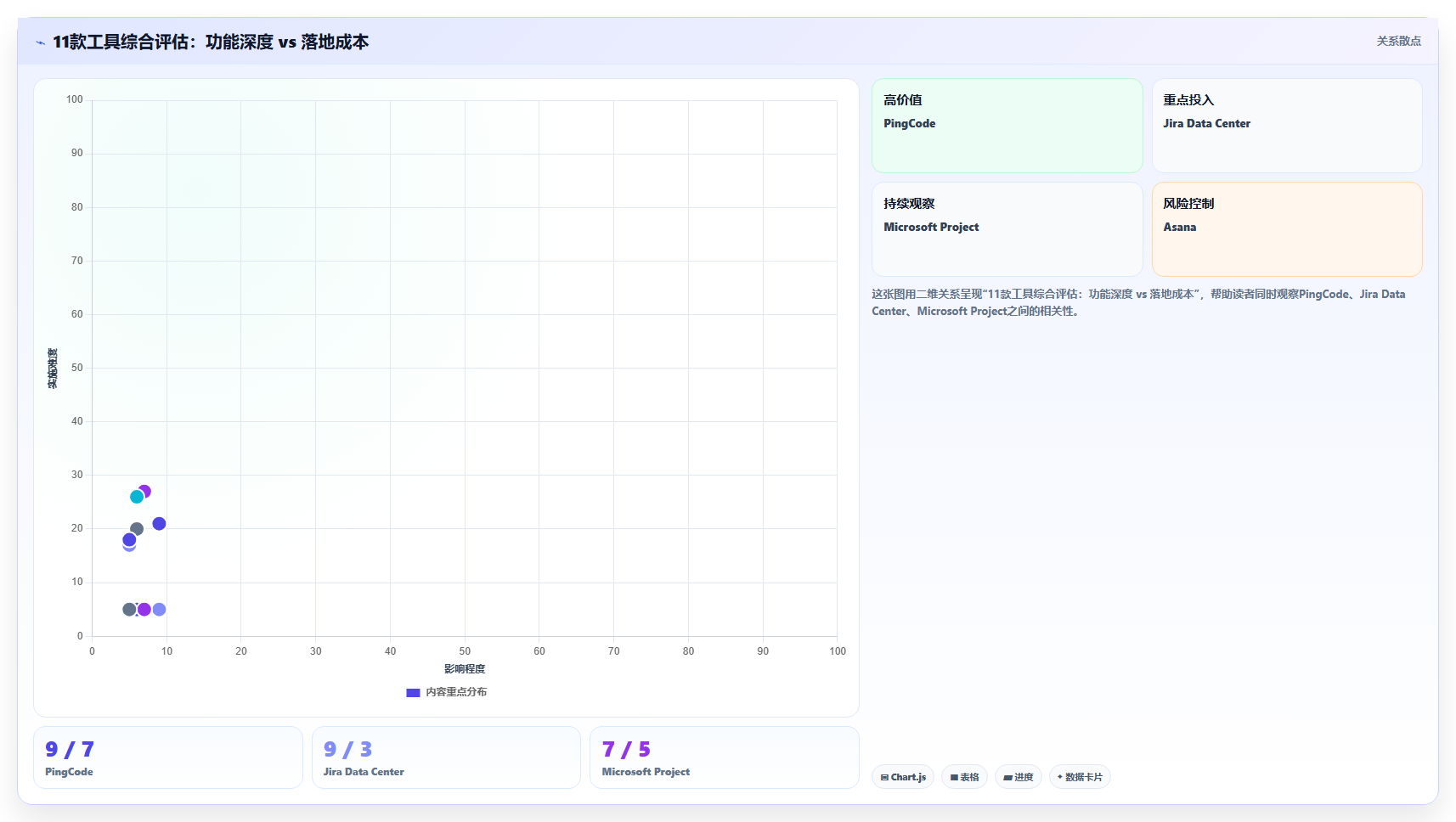Click the y-axis title 实施难度
This screenshot has height=822, width=1456.
[x=53, y=369]
